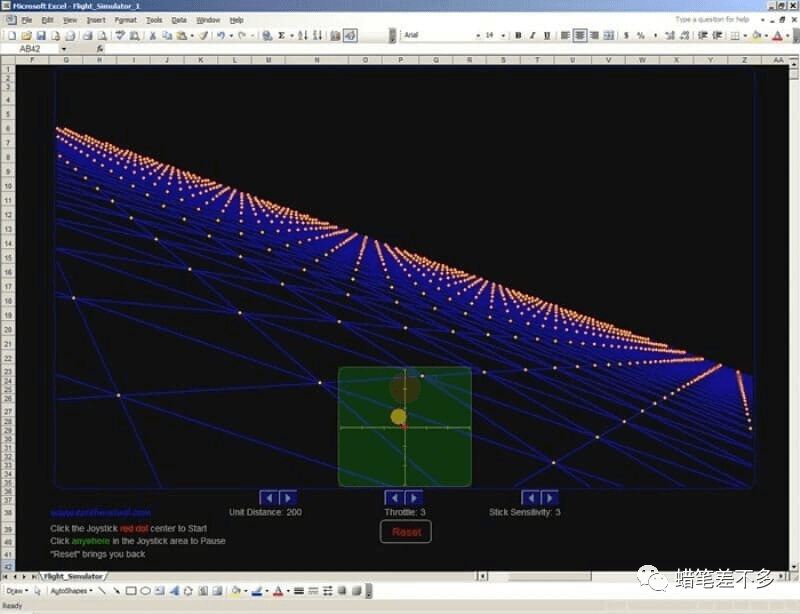Viewport: 800px width, 614px height.
Task: Click the vertical scrollbar down arrow
Action: [x=794, y=567]
